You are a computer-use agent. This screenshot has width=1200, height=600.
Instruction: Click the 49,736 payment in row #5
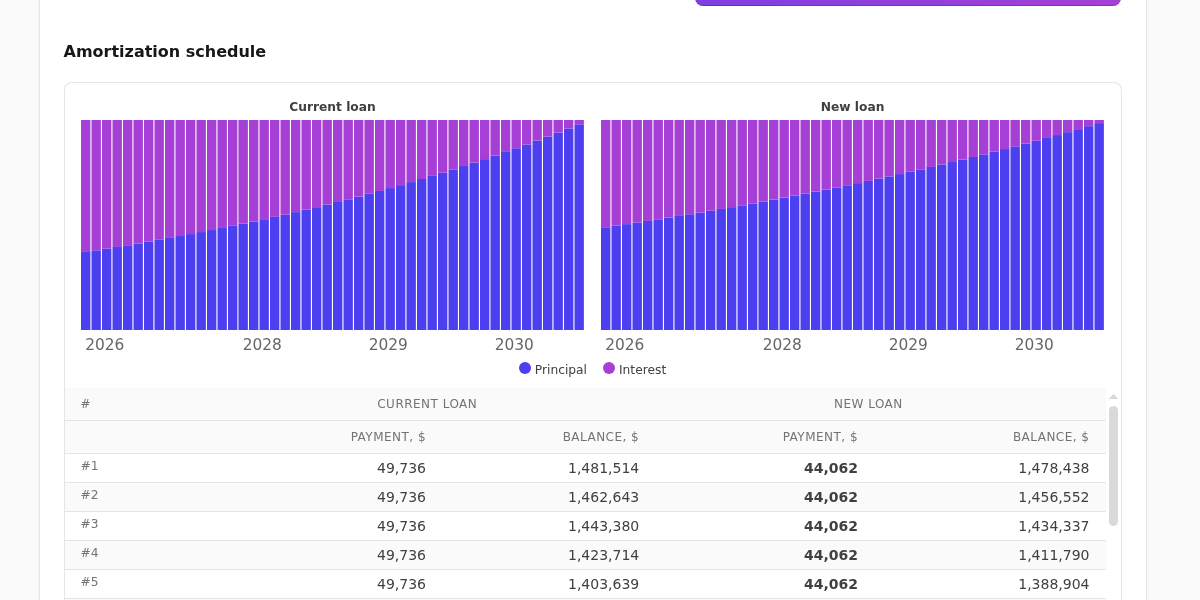401,584
